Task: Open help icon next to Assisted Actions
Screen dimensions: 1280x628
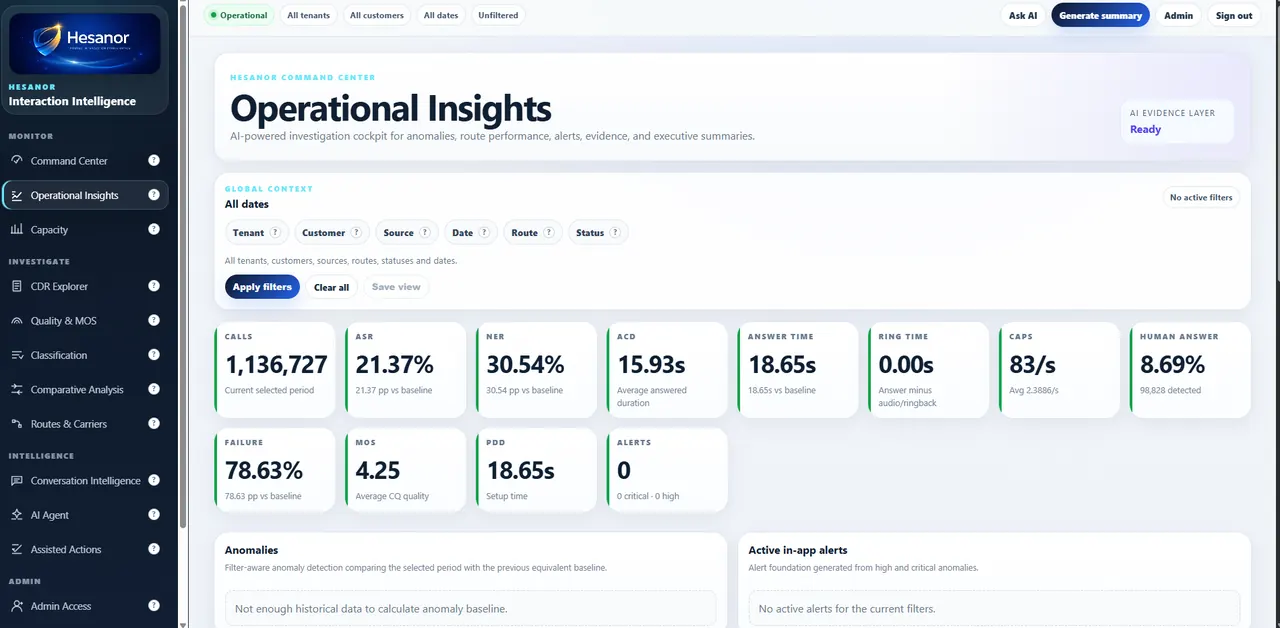Action: pyautogui.click(x=154, y=549)
